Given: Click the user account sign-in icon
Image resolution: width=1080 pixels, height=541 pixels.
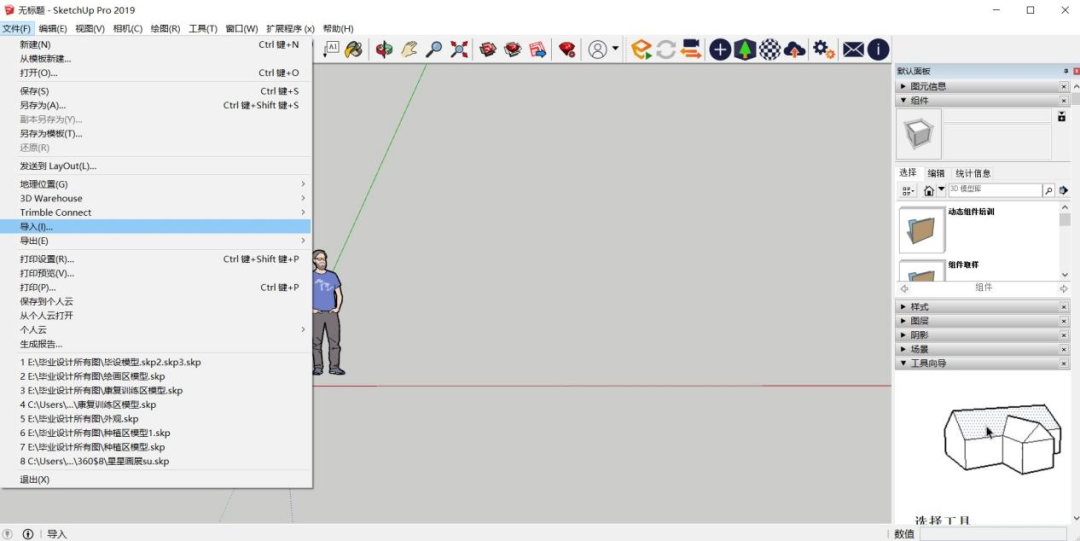Looking at the screenshot, I should pos(598,49).
